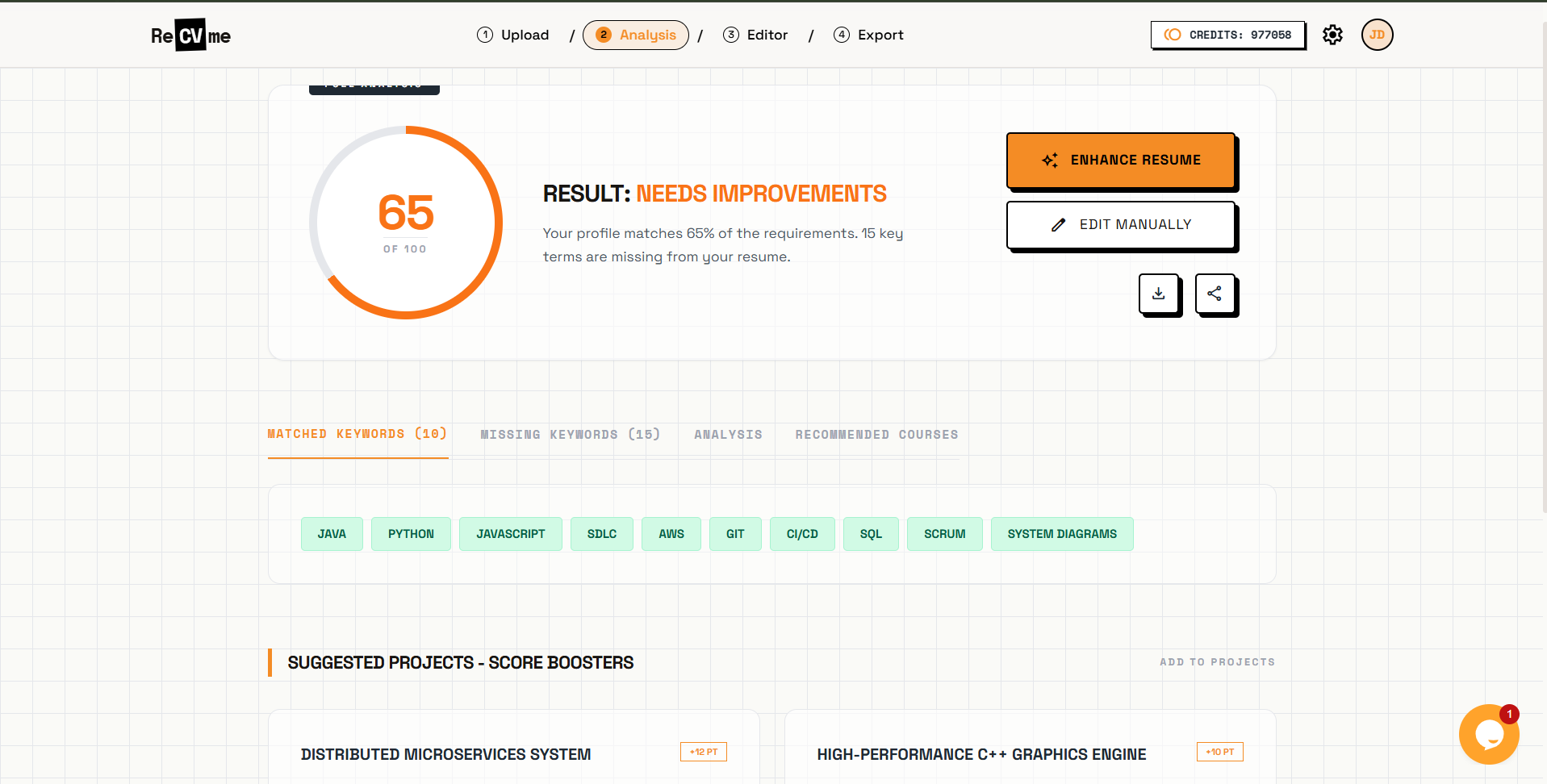Image resolution: width=1547 pixels, height=784 pixels.
Task: Click the credits coin icon
Action: point(1173,35)
